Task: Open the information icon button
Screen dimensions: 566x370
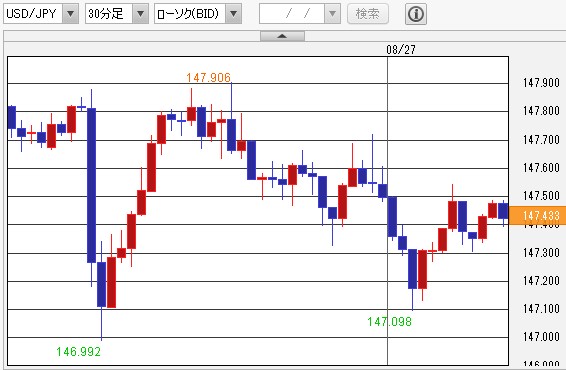Action: [416, 14]
